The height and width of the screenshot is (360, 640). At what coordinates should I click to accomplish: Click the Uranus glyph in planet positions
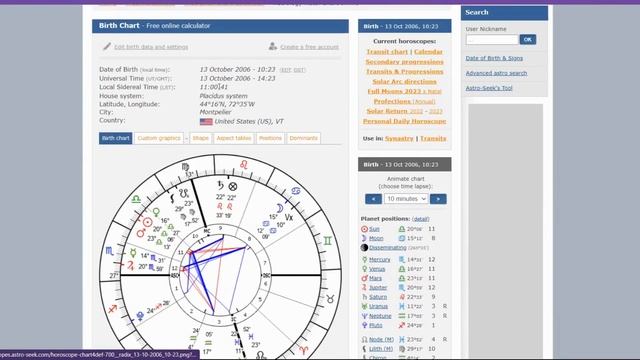[x=364, y=306]
